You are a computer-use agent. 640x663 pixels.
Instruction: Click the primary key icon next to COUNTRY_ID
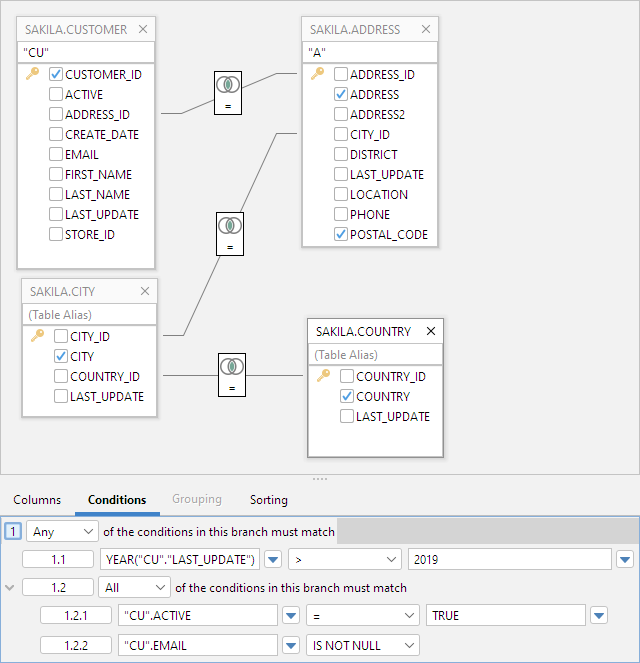pyautogui.click(x=323, y=376)
